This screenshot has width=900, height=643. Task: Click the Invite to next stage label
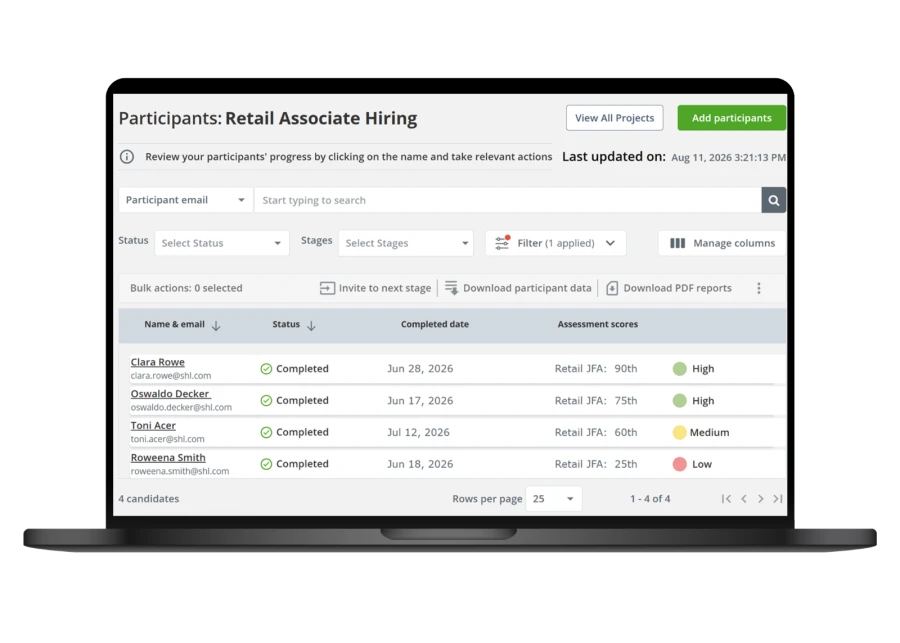385,288
